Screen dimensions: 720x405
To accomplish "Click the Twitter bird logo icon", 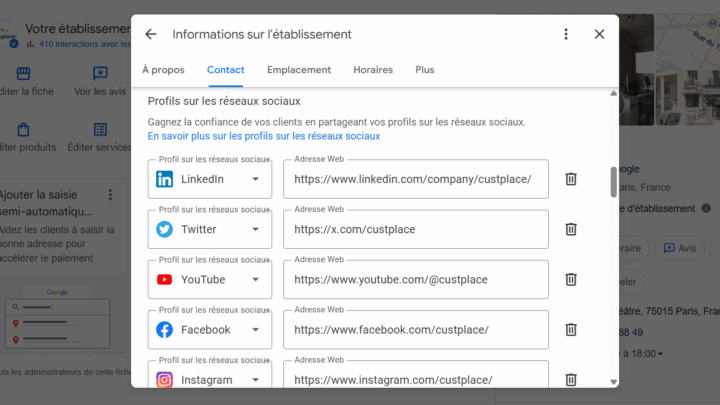I will click(x=164, y=229).
